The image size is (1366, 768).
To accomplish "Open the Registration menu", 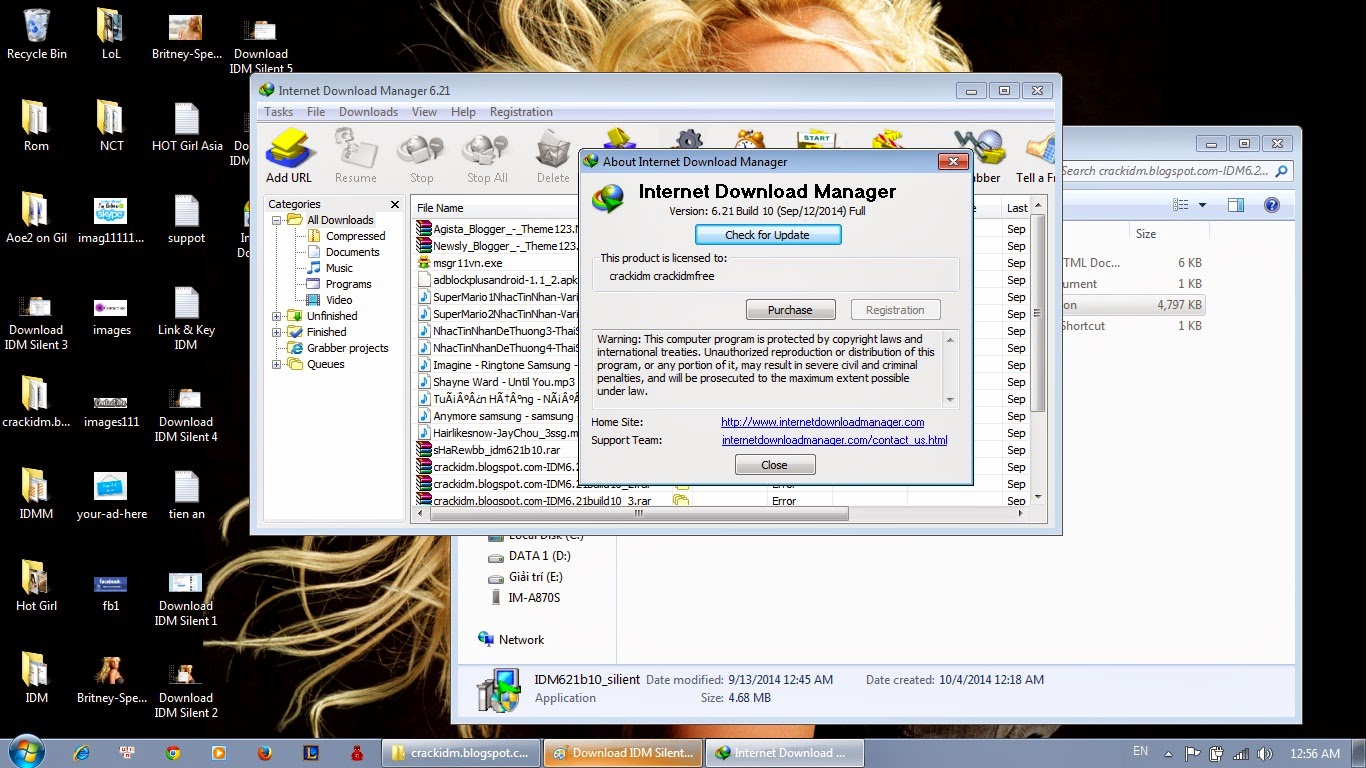I will click(x=521, y=112).
